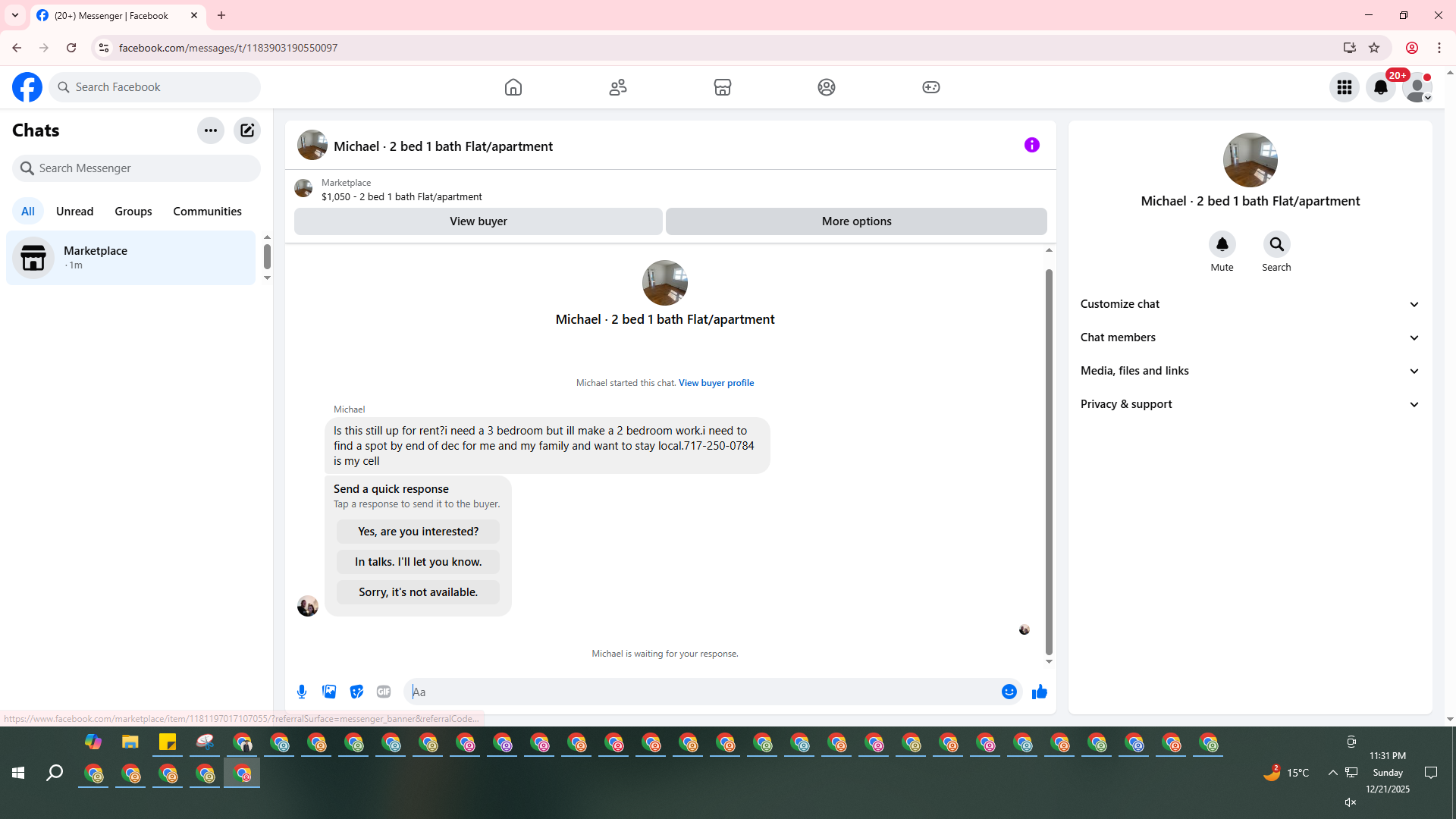This screenshot has height=819, width=1456.
Task: Click the listing thumbnail in the right panel
Action: pyautogui.click(x=1250, y=160)
